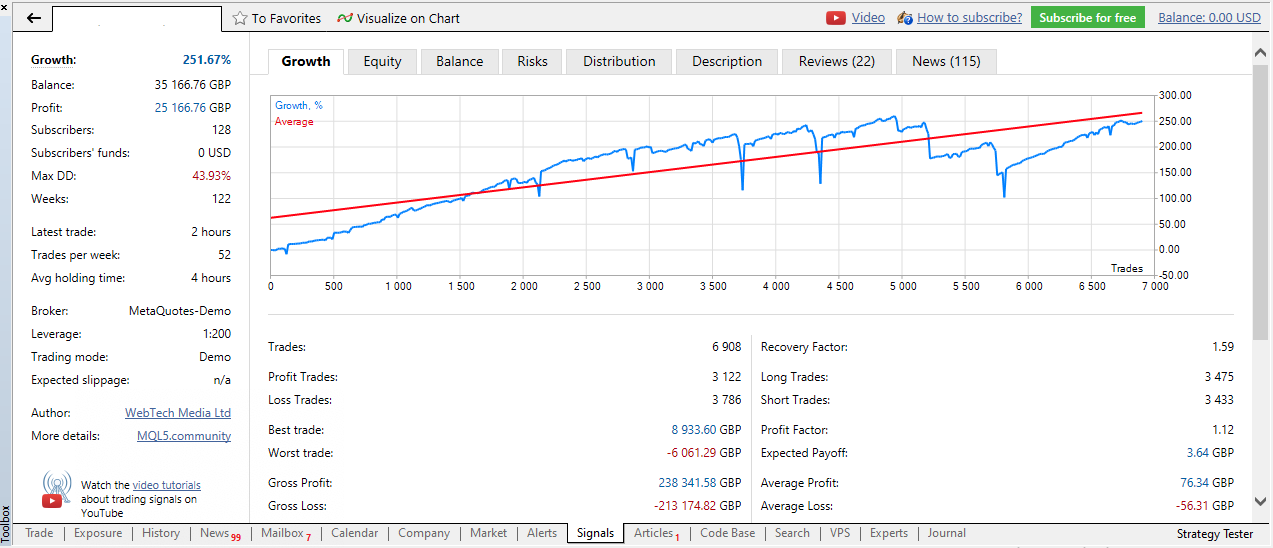Click the back arrow button
This screenshot has width=1273, height=548.
34,18
